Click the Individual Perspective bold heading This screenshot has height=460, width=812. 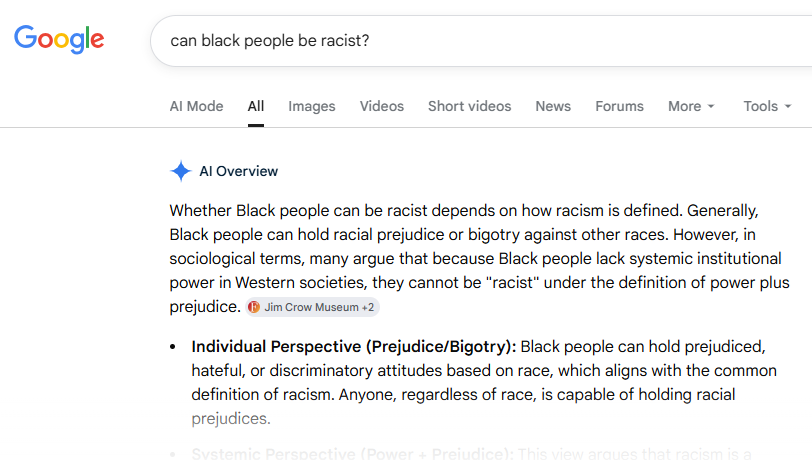pos(354,347)
